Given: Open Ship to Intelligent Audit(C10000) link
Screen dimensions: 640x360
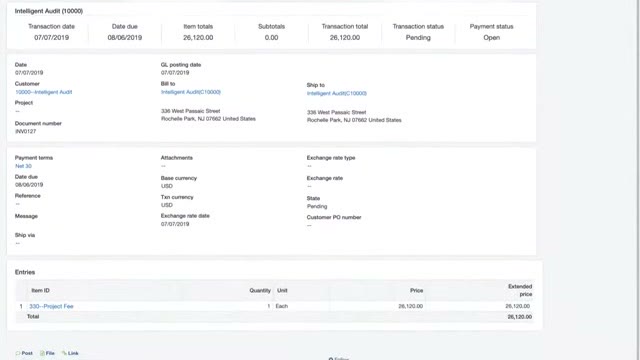Looking at the screenshot, I should (337, 93).
